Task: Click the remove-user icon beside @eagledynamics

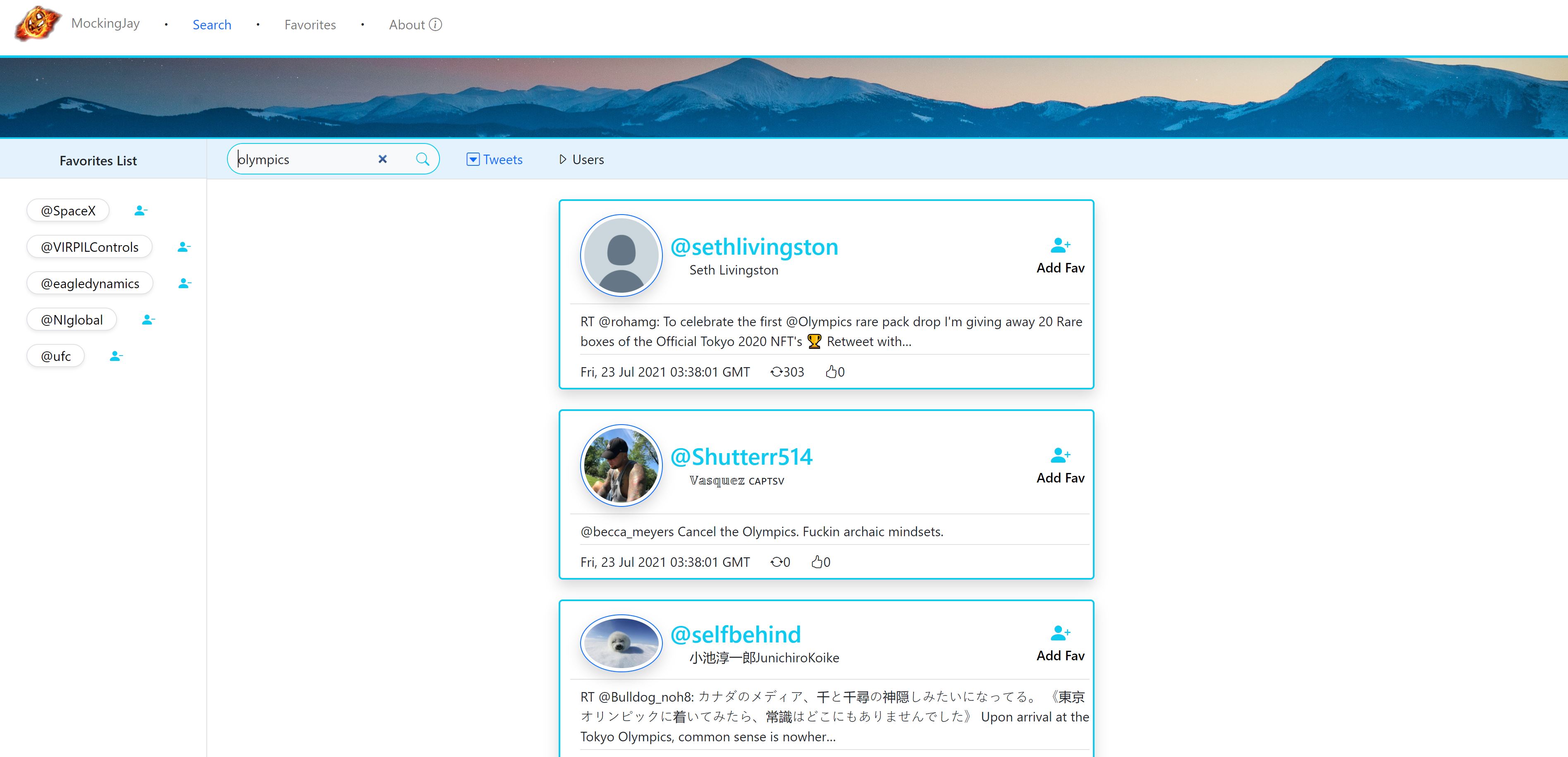Action: pos(184,283)
